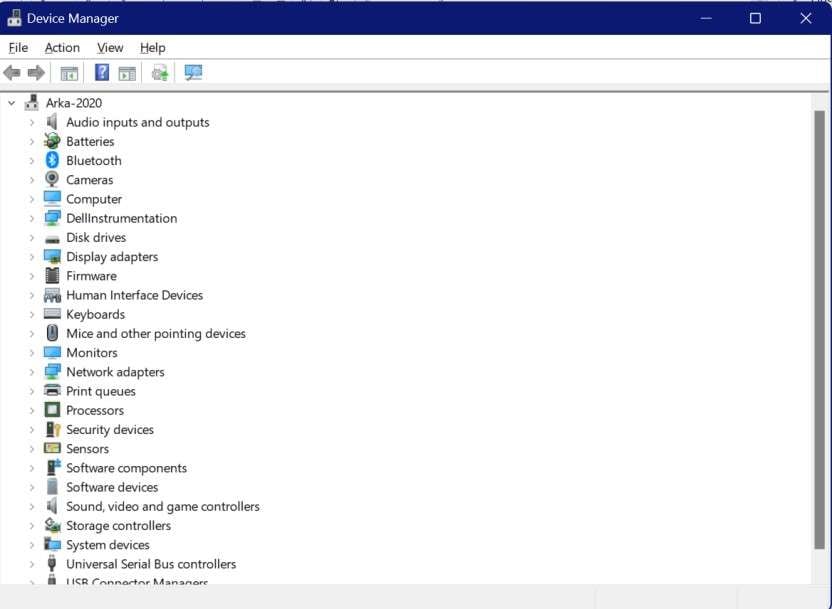Screen dimensions: 832x609
Task: Expand the Bluetooth category chevron
Action: coord(32,161)
